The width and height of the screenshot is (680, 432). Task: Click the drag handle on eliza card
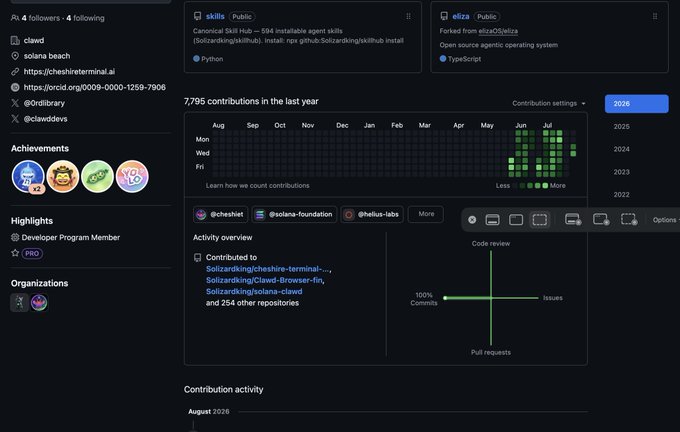click(655, 16)
